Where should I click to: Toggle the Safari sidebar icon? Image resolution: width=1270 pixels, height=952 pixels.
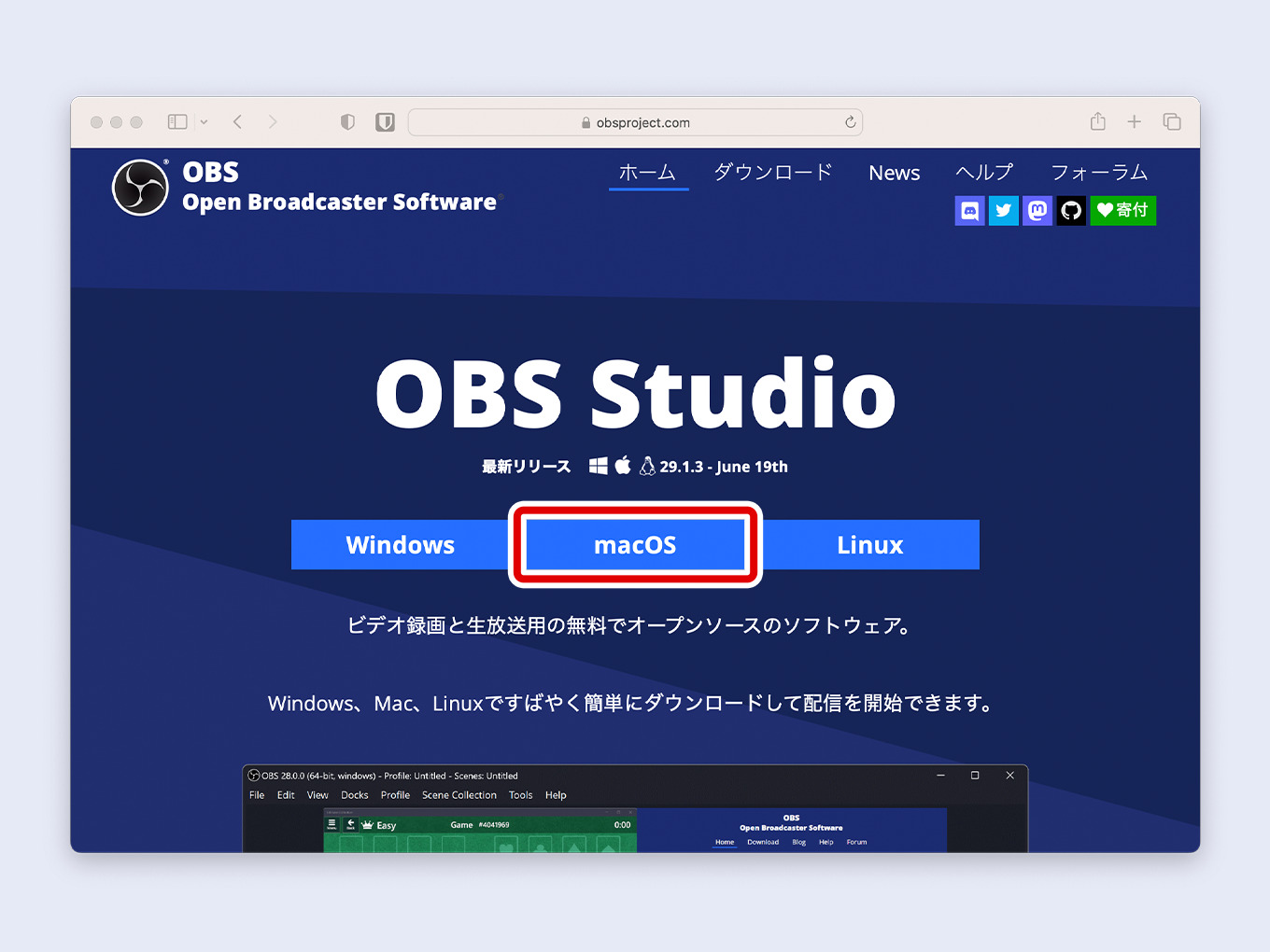[x=177, y=121]
